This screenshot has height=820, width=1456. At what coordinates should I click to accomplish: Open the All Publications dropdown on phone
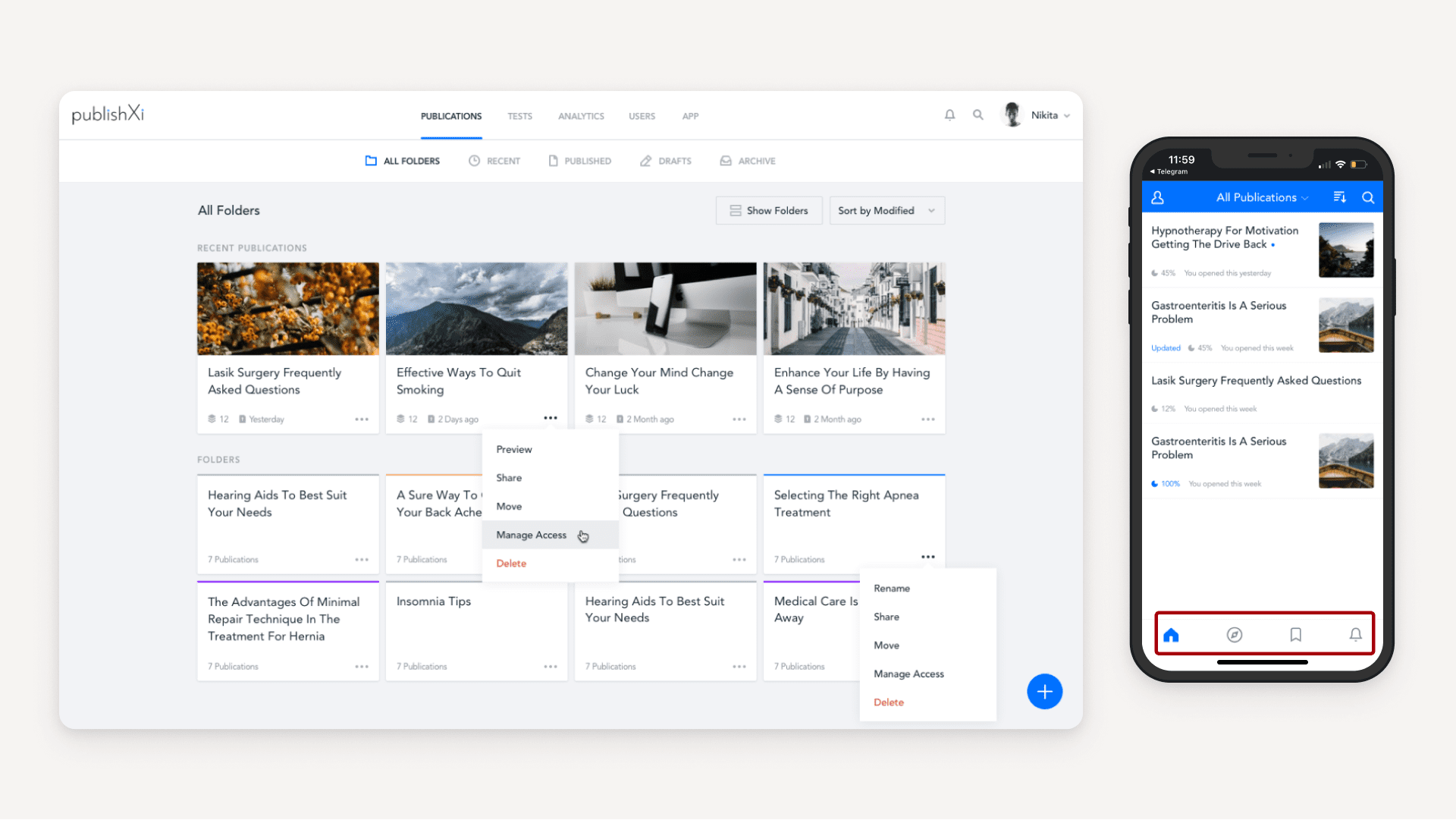click(x=1261, y=196)
